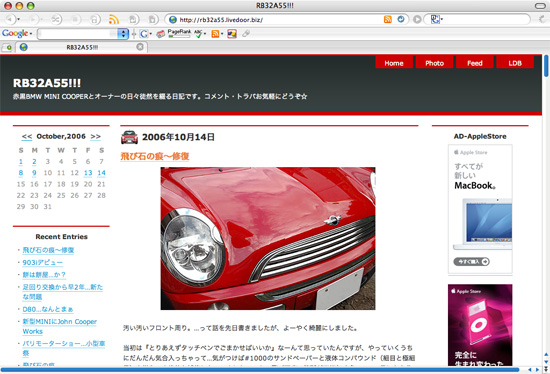Click the new tab button left of the RB32A55!!! tab

pos(7,47)
